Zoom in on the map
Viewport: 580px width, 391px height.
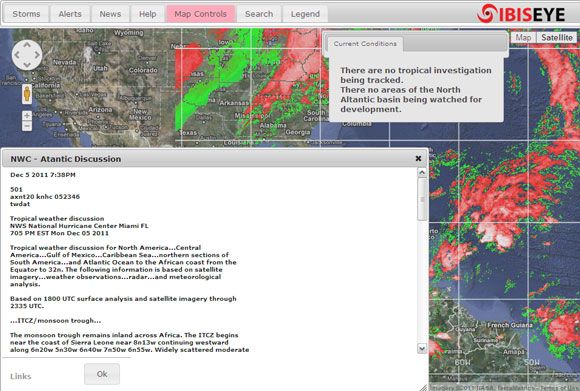click(27, 115)
